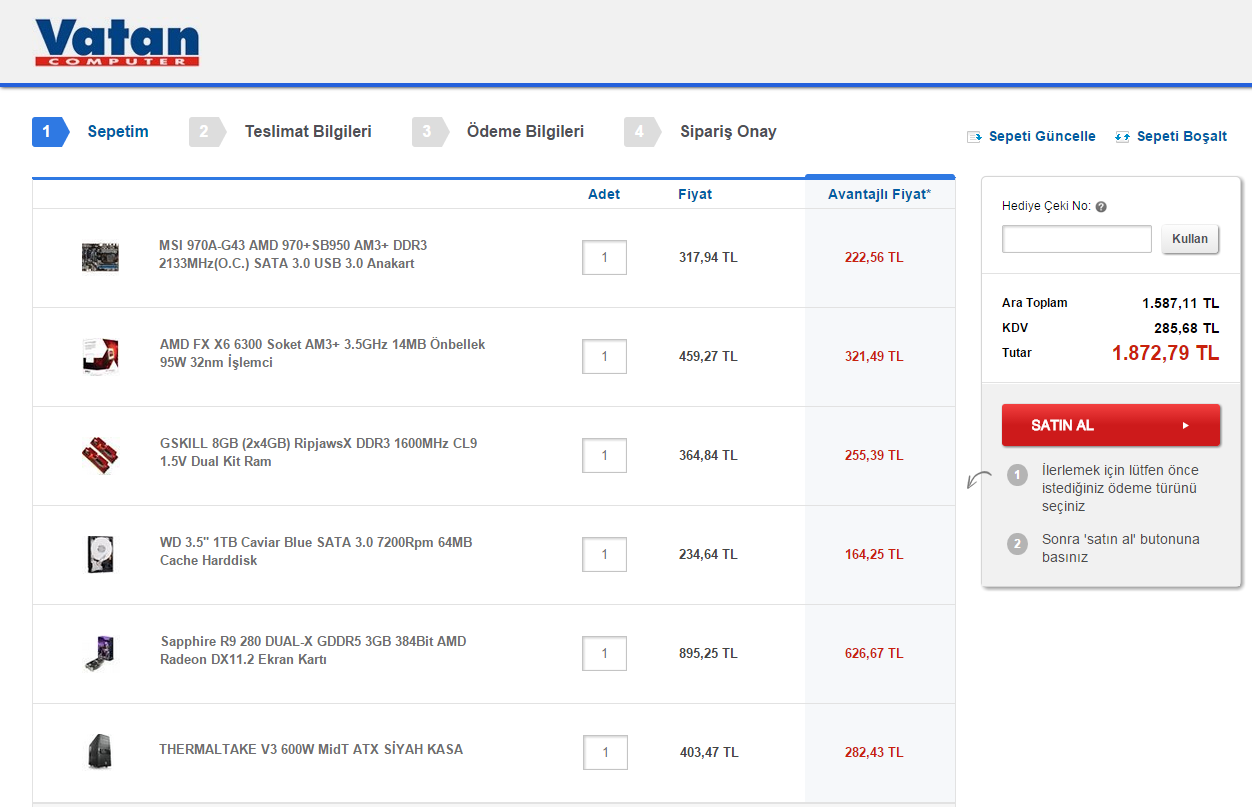Click the quantity field for Sapphire R9 280

tap(604, 653)
